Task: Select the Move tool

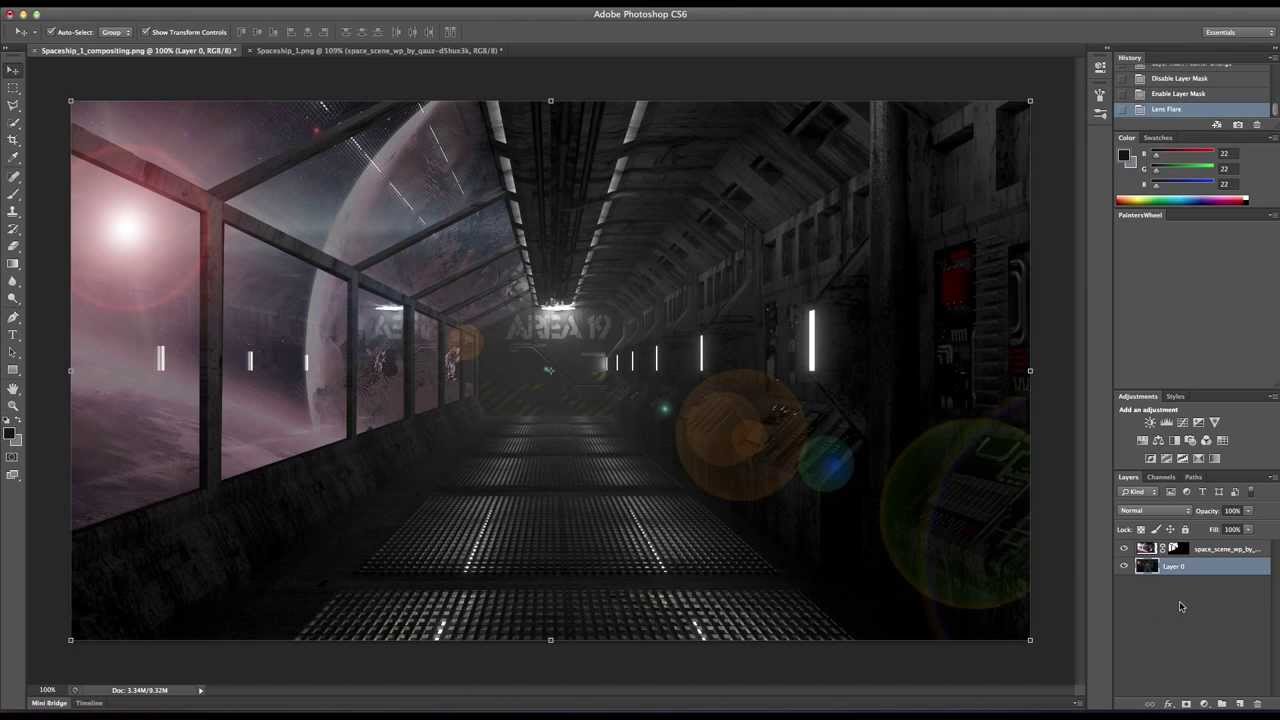Action: [13, 70]
